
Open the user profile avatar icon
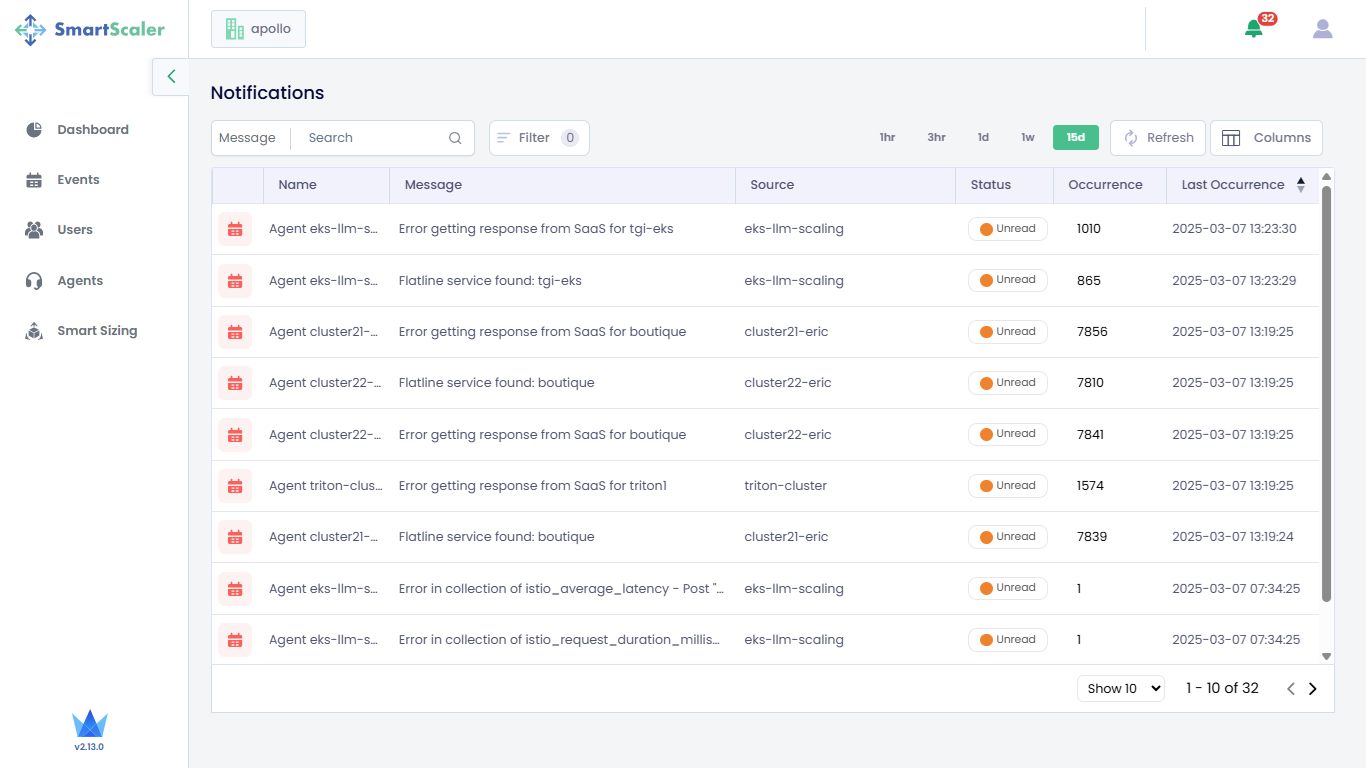pyautogui.click(x=1323, y=29)
